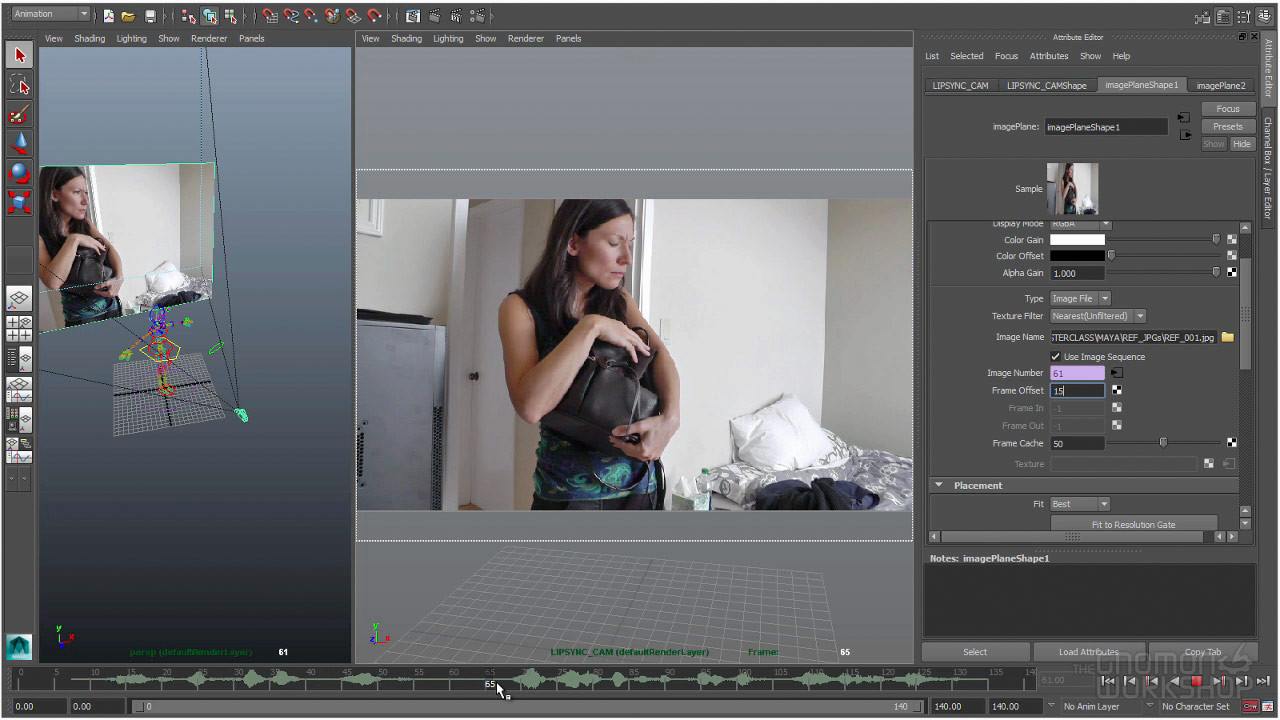Open the Attributes menu in Attribute Editor
1280x720 pixels.
1048,56
